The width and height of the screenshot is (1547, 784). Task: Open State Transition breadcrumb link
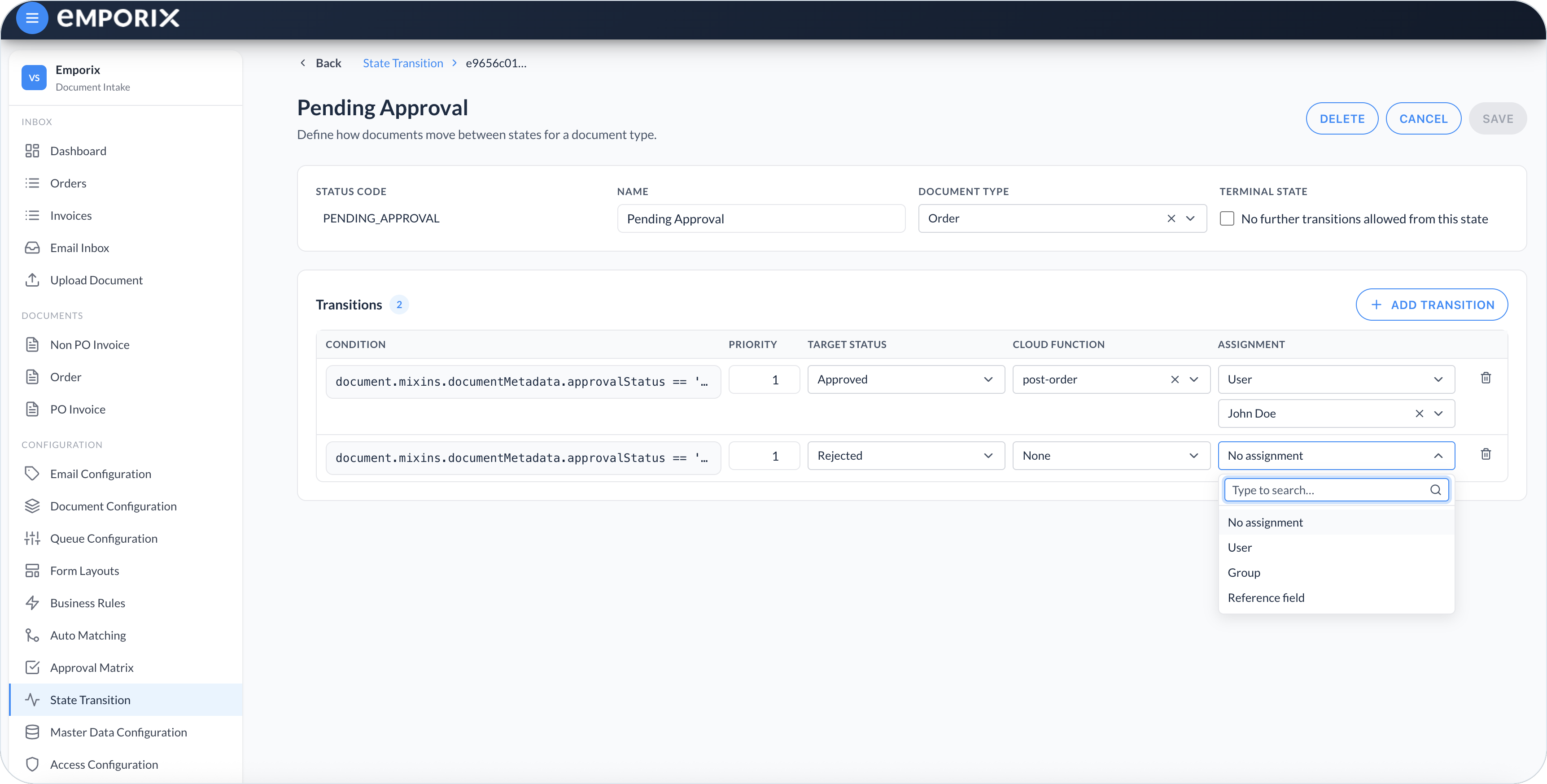tap(403, 63)
